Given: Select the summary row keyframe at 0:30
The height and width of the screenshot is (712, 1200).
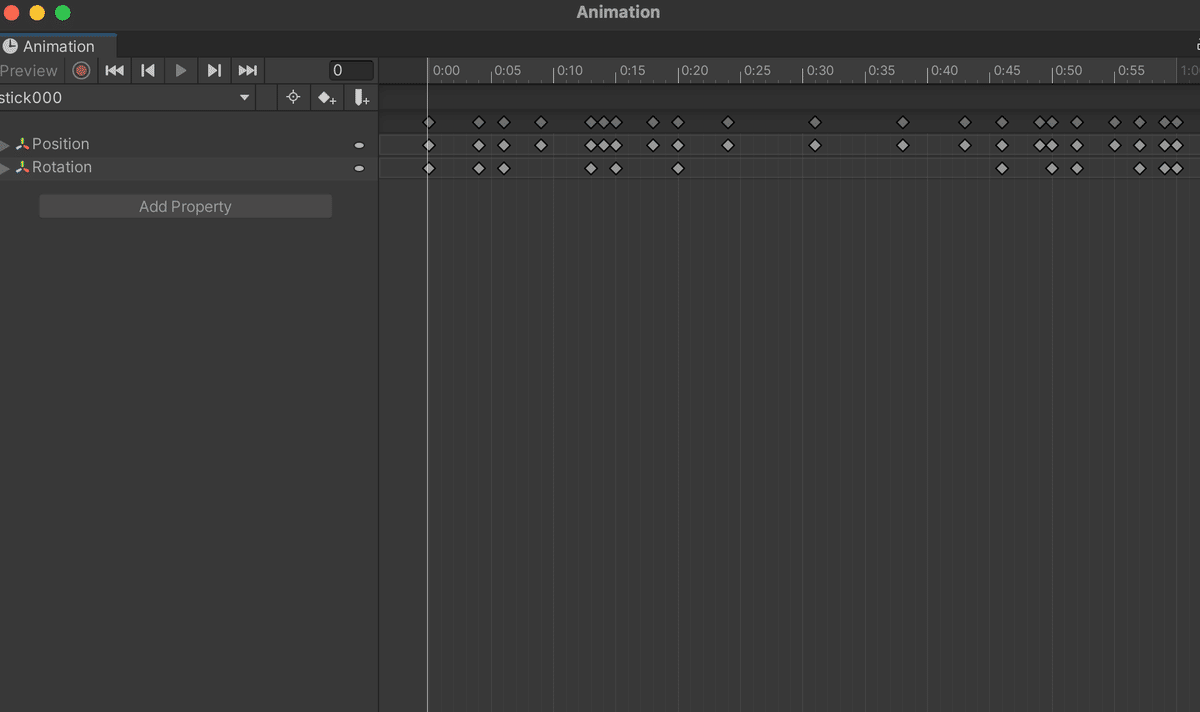Looking at the screenshot, I should 815,122.
